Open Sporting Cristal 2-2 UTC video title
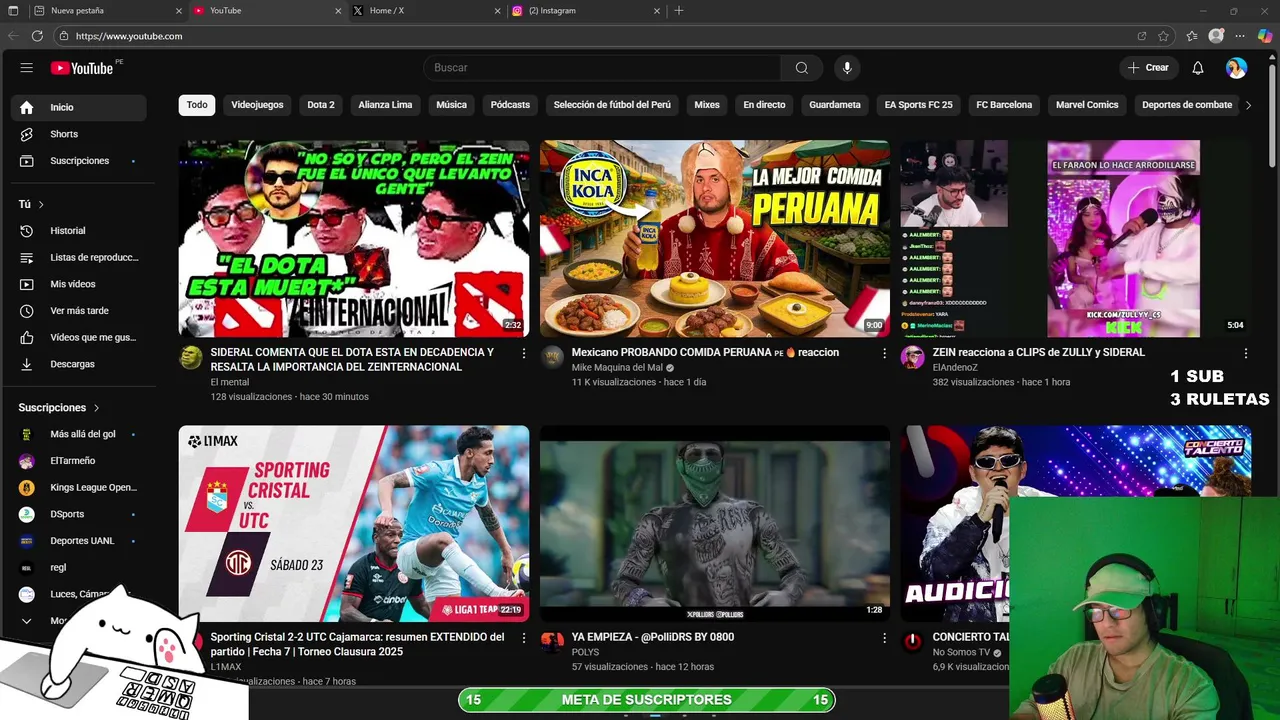The width and height of the screenshot is (1280, 720). point(357,644)
